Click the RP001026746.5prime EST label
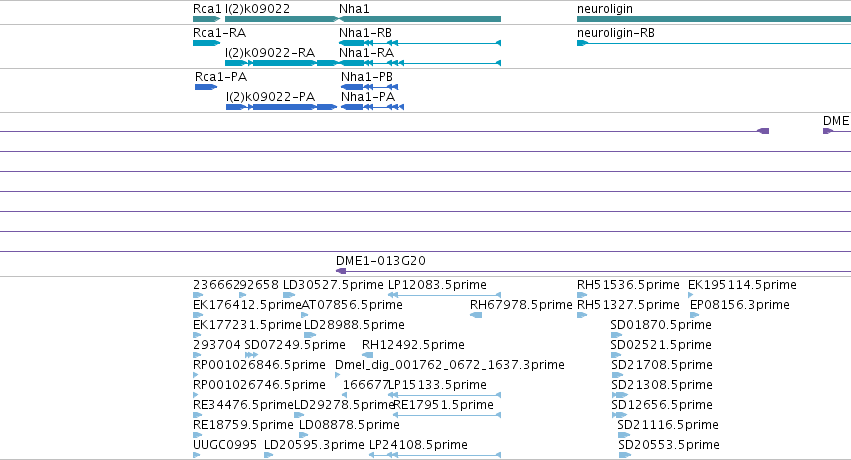Viewport: 851px width, 460px height. 259,385
